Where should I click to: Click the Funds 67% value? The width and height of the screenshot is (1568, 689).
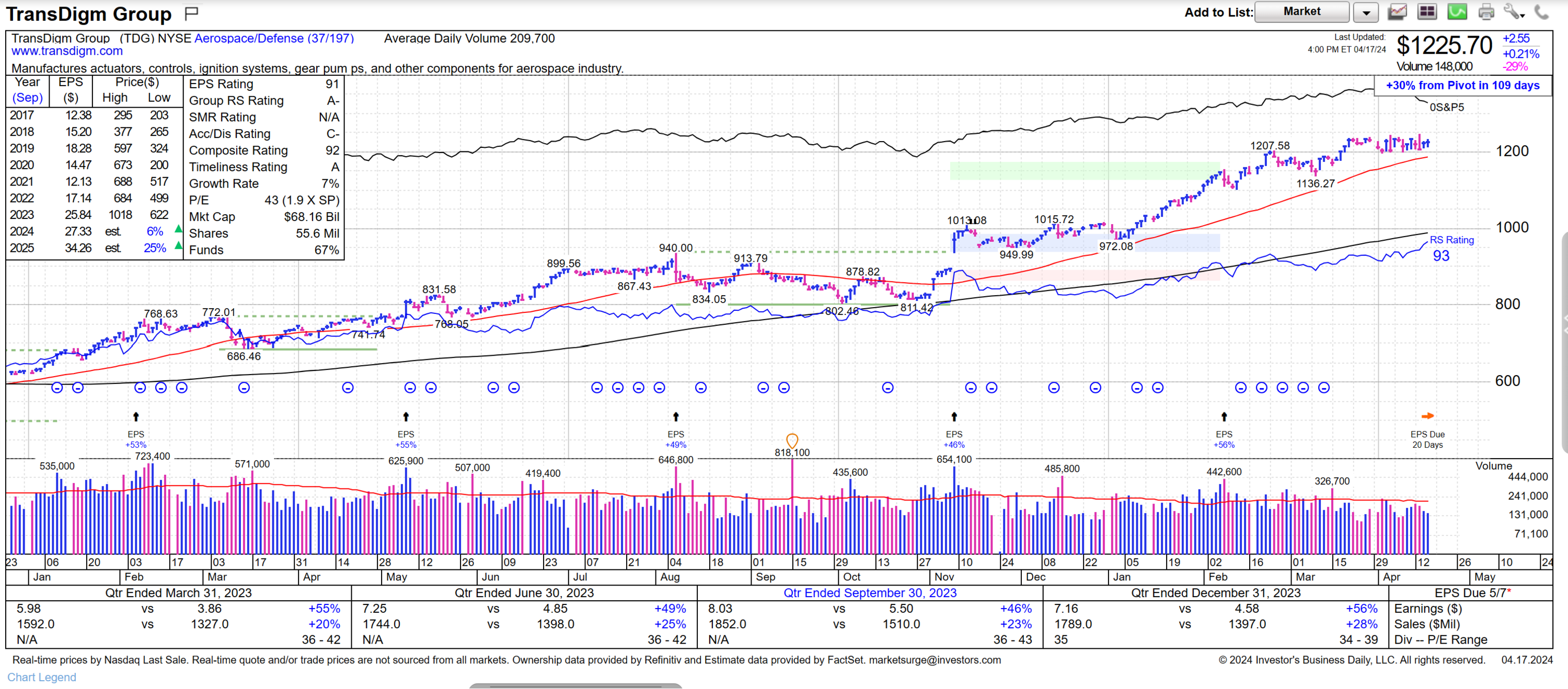tap(327, 251)
